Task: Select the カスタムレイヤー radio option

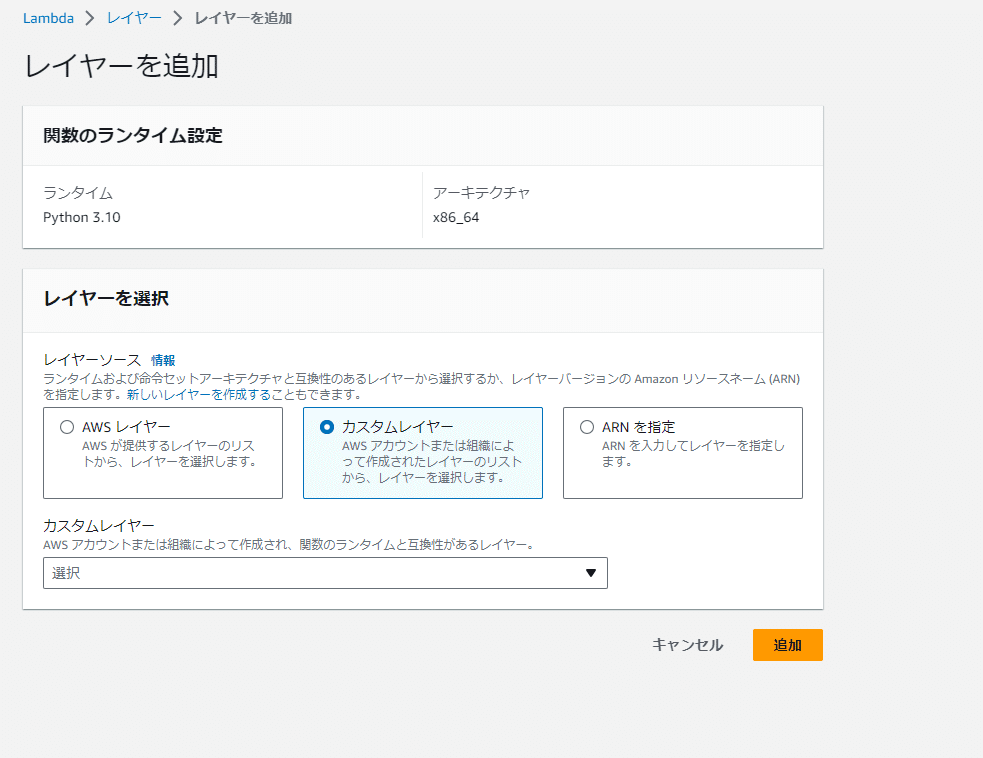Action: tap(327, 427)
